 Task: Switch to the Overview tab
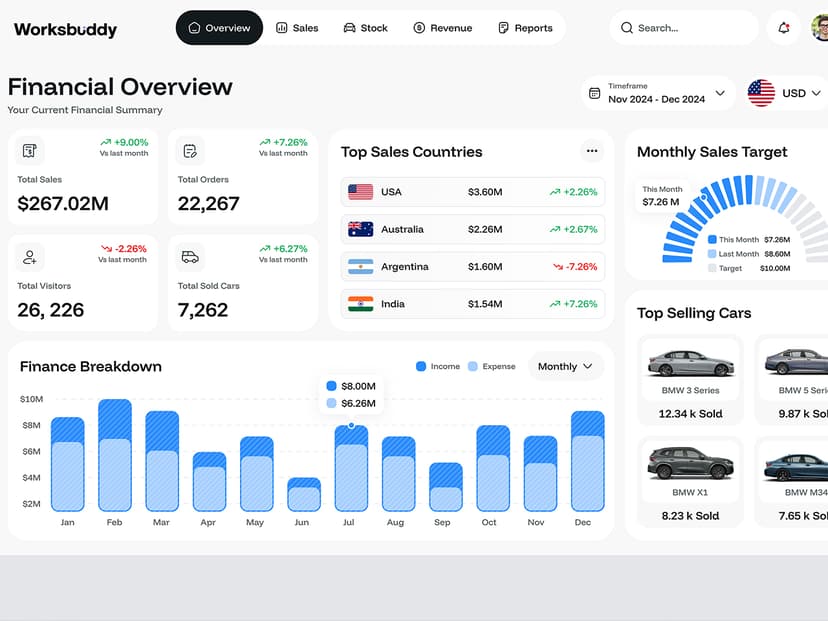219,27
